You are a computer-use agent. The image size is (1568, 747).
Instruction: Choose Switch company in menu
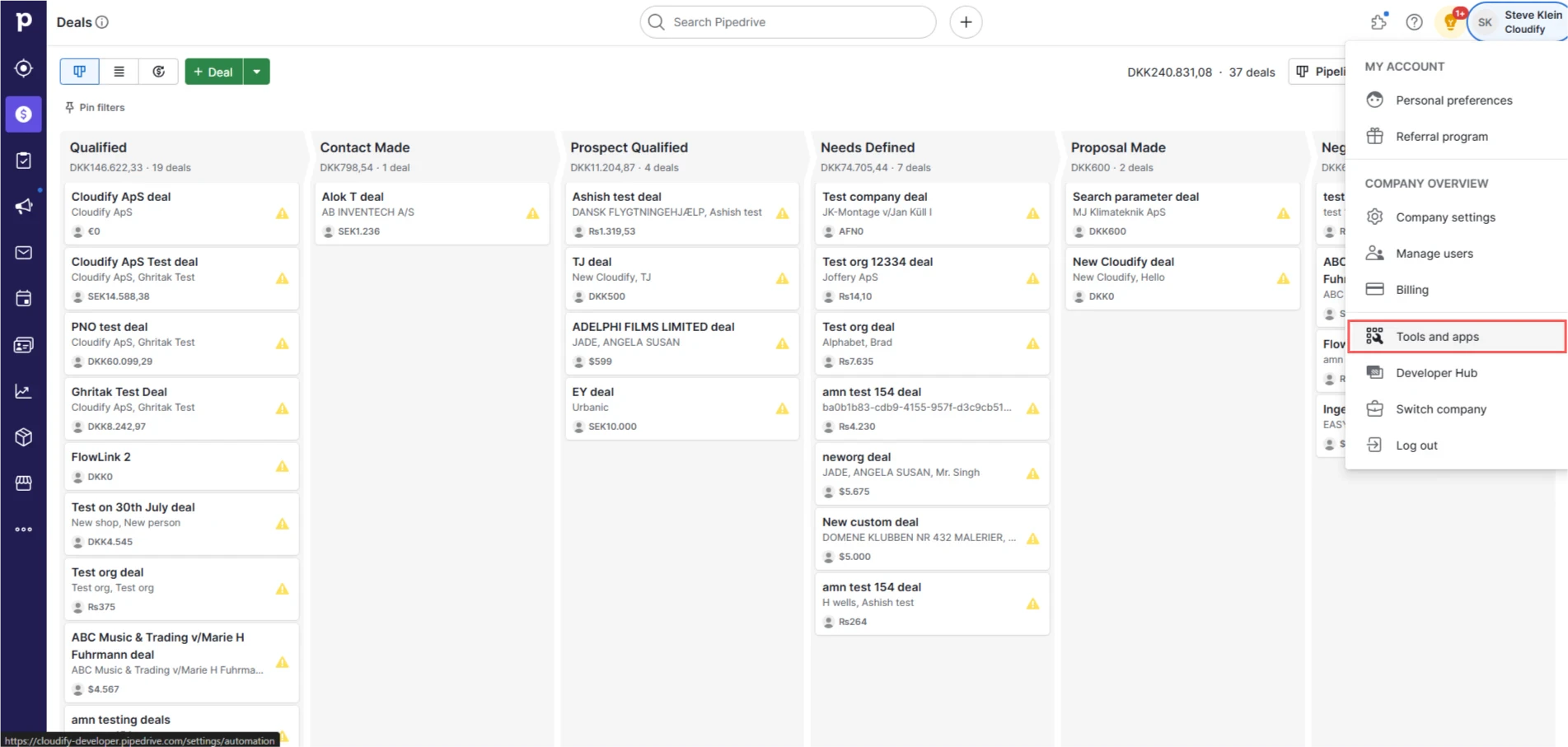pyautogui.click(x=1457, y=409)
